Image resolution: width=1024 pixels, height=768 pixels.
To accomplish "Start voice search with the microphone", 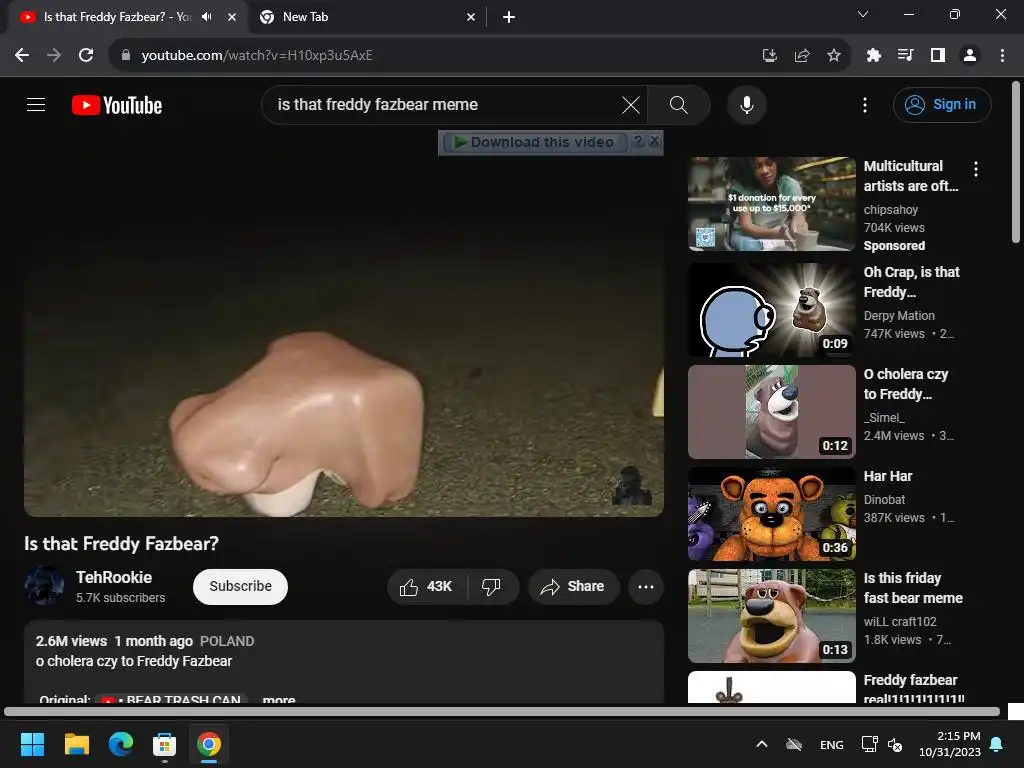I will point(746,104).
